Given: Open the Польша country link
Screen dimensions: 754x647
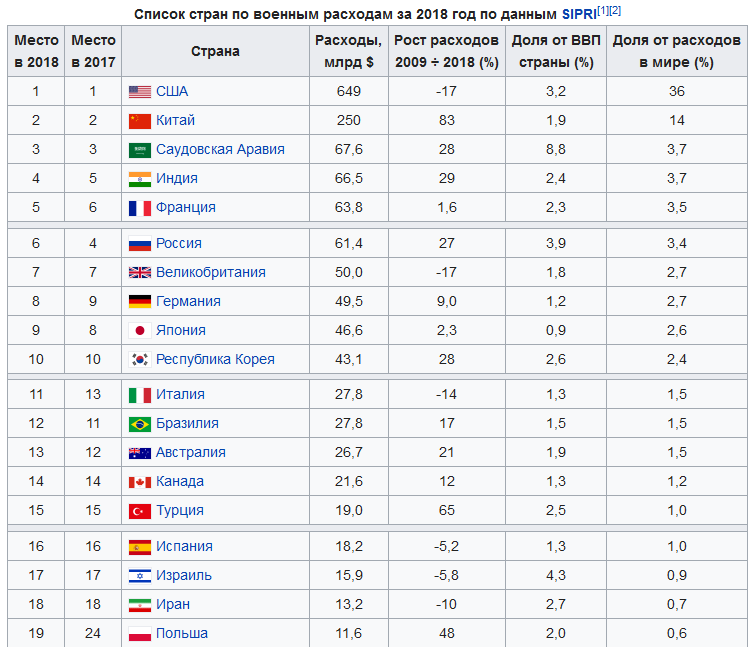Looking at the screenshot, I should click(x=182, y=633).
